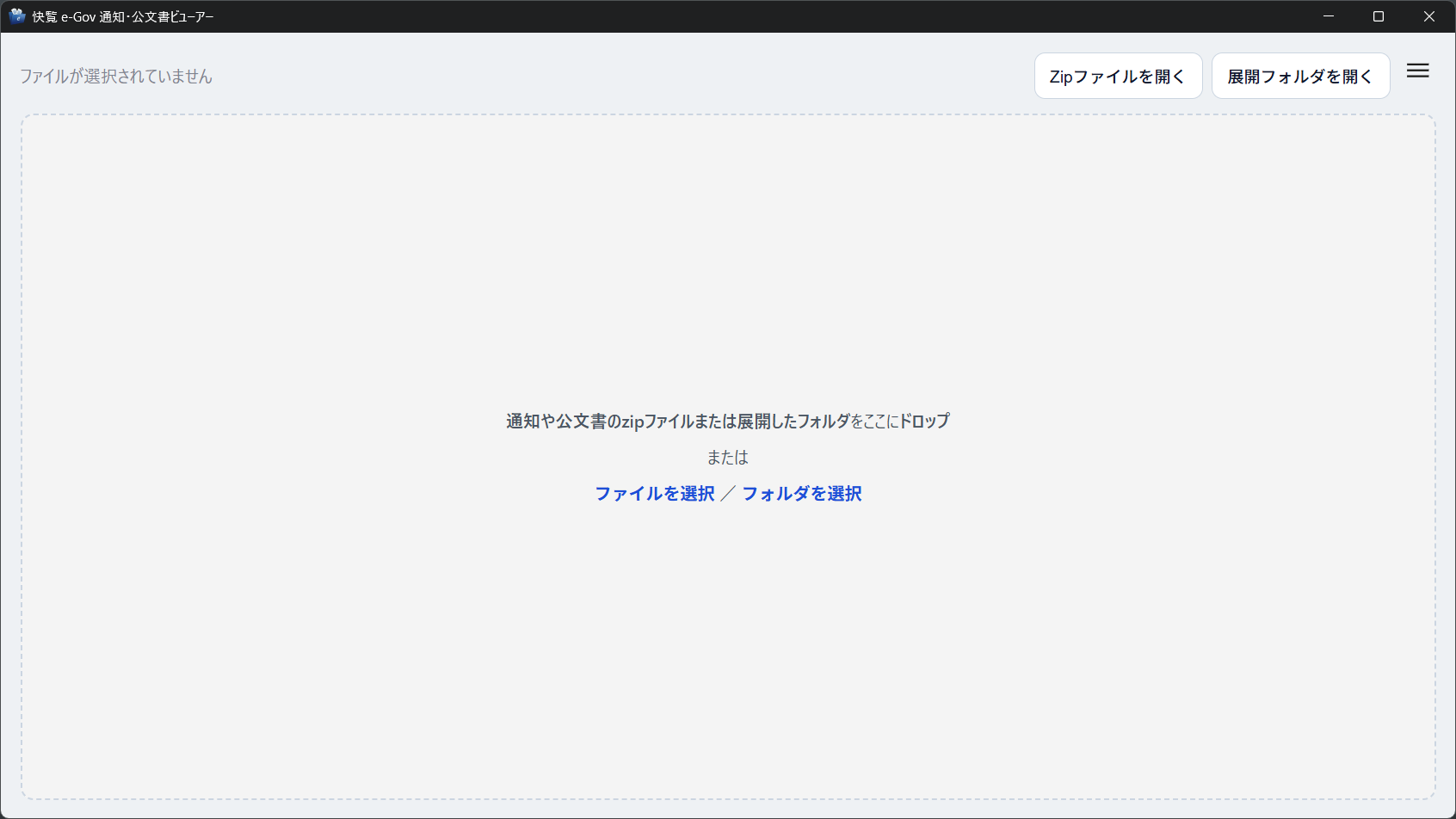Click the slash separator between the select links
Image resolution: width=1456 pixels, height=819 pixels.
point(728,494)
